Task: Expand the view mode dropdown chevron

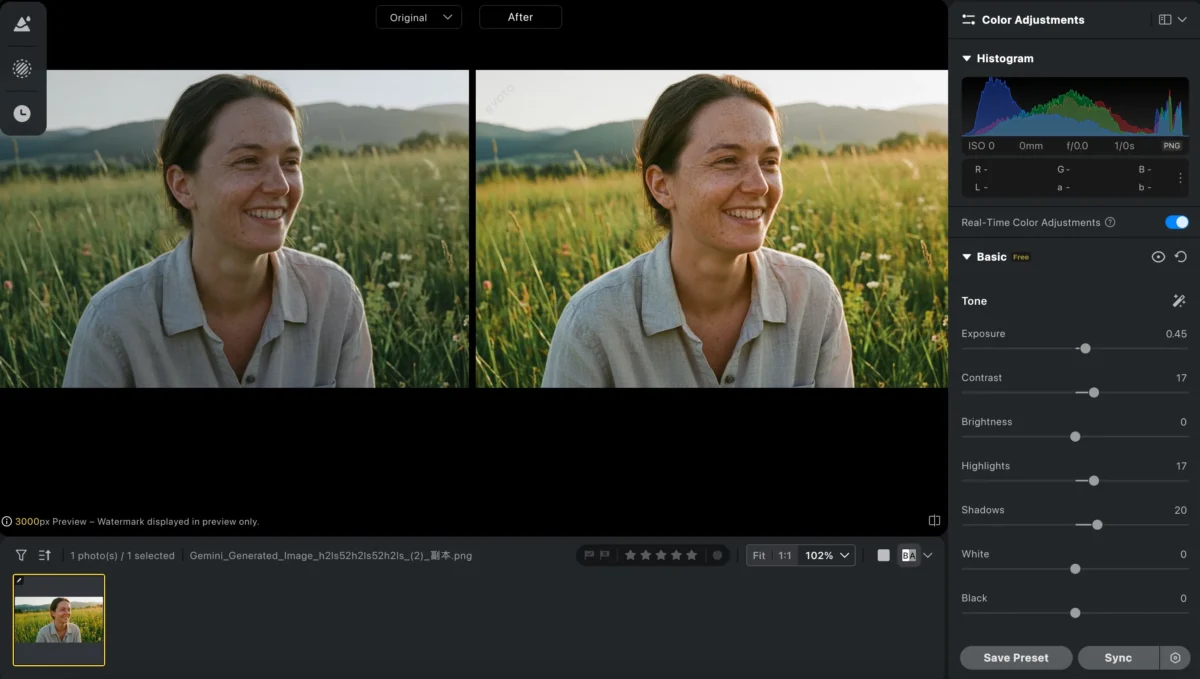Action: pos(928,555)
